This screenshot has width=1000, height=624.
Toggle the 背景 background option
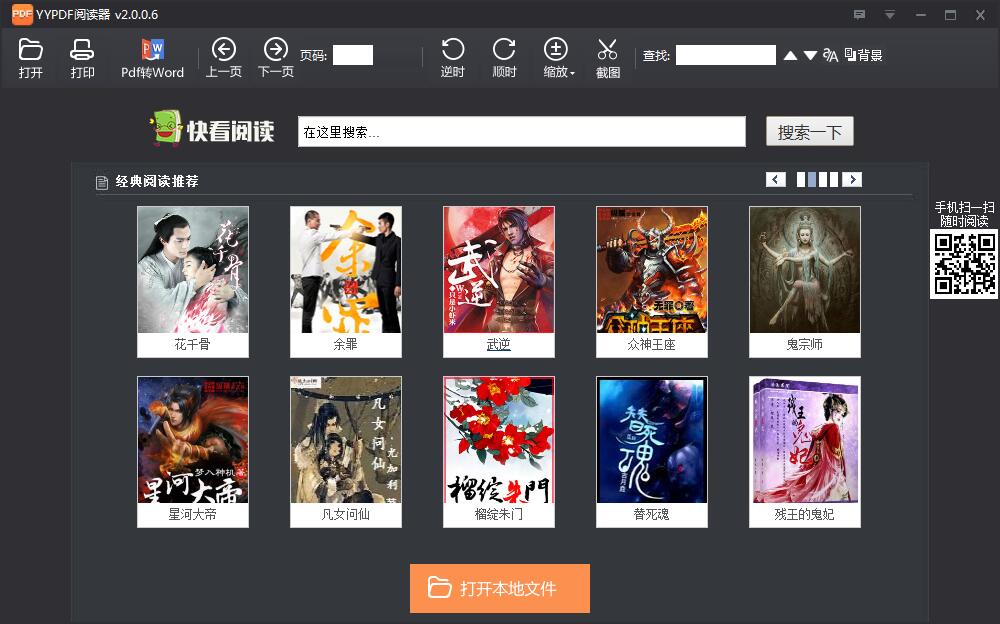tap(864, 55)
